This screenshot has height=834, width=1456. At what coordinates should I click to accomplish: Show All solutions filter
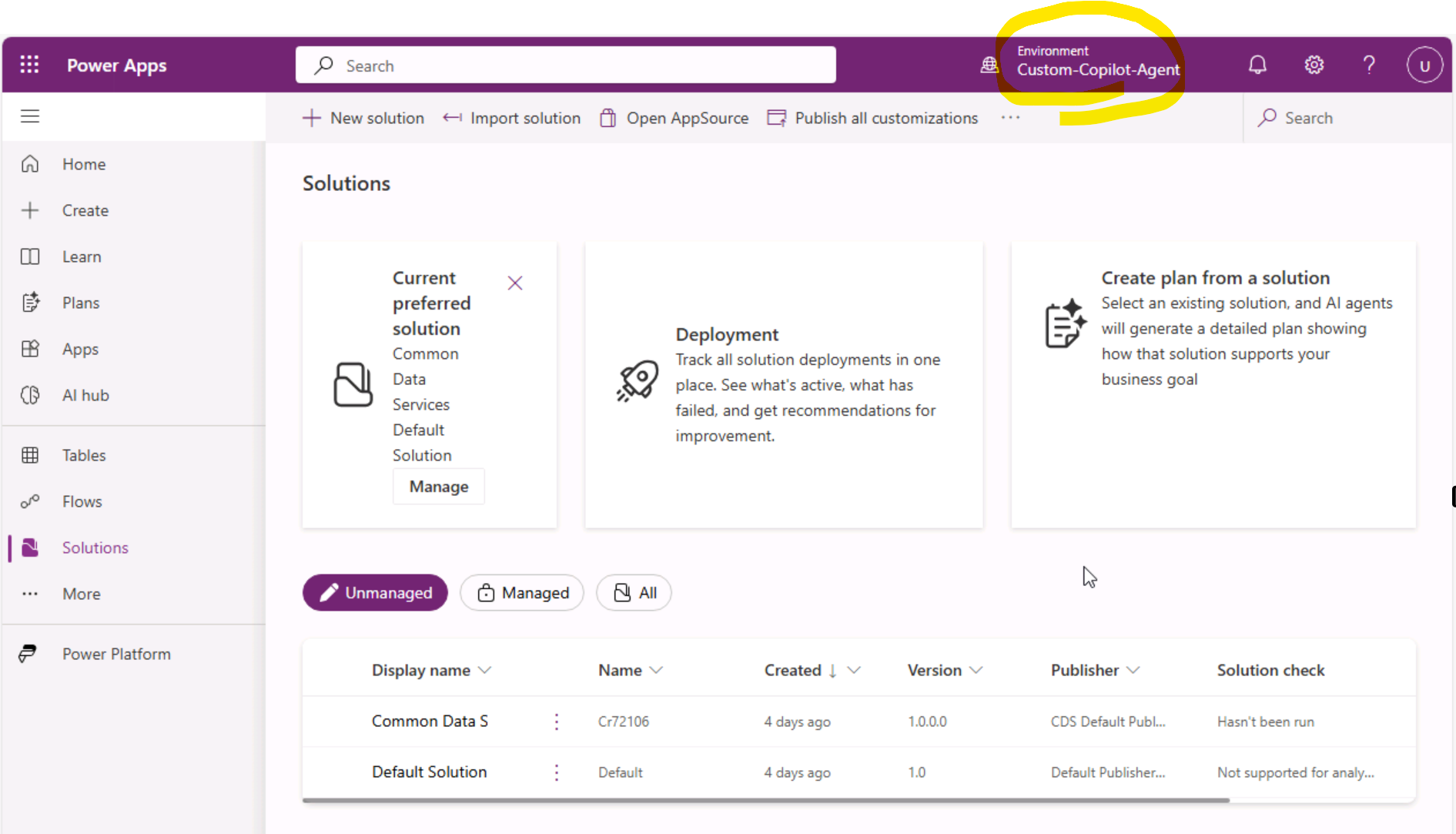tap(634, 592)
